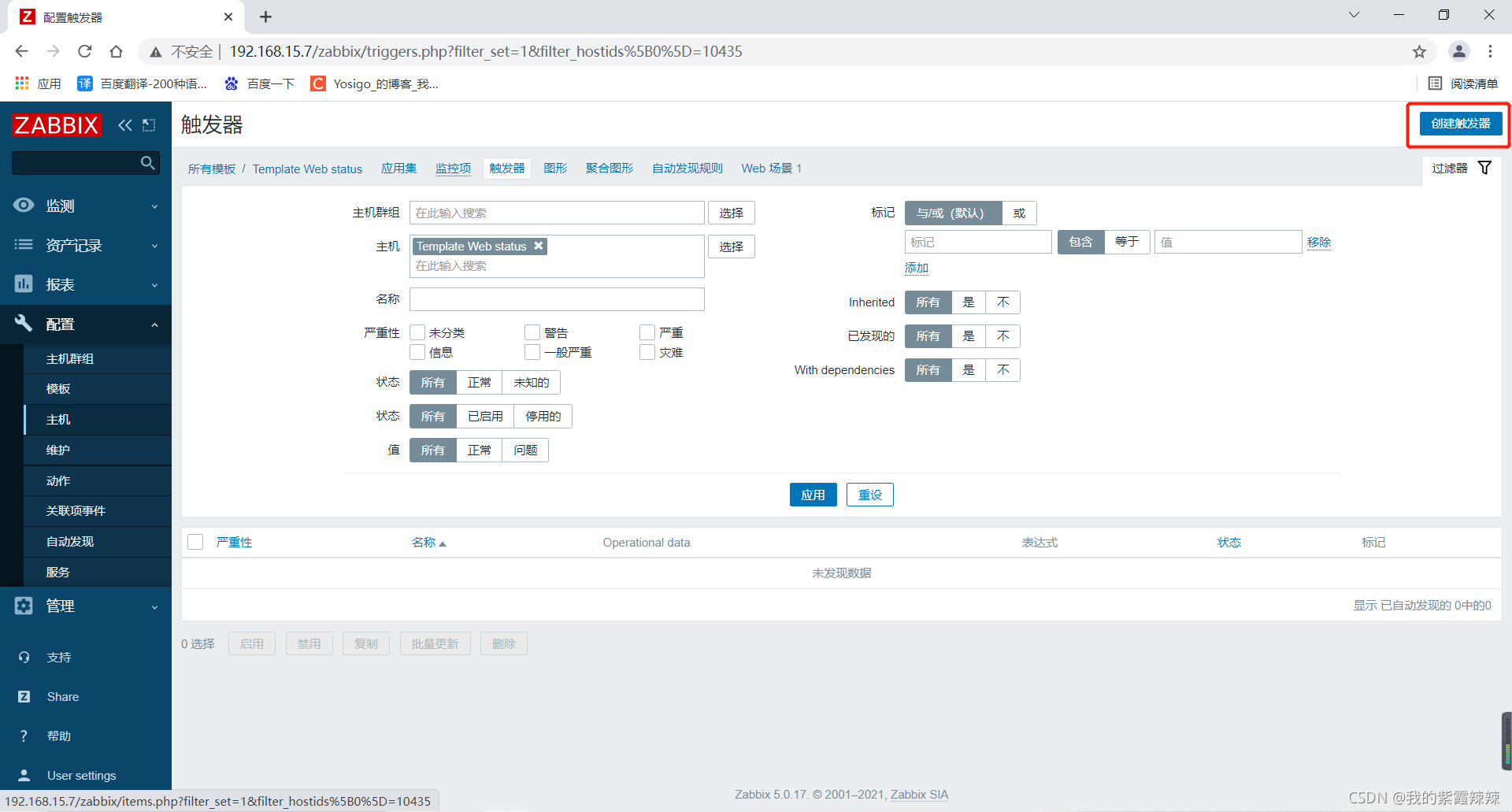Screen dimensions: 1512x812
Task: Click the eye icon for 监测
Action: click(x=24, y=205)
